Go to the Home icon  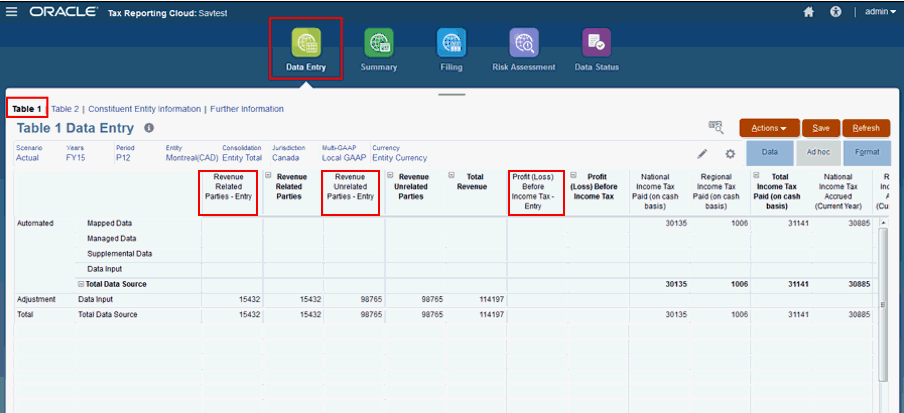(809, 12)
